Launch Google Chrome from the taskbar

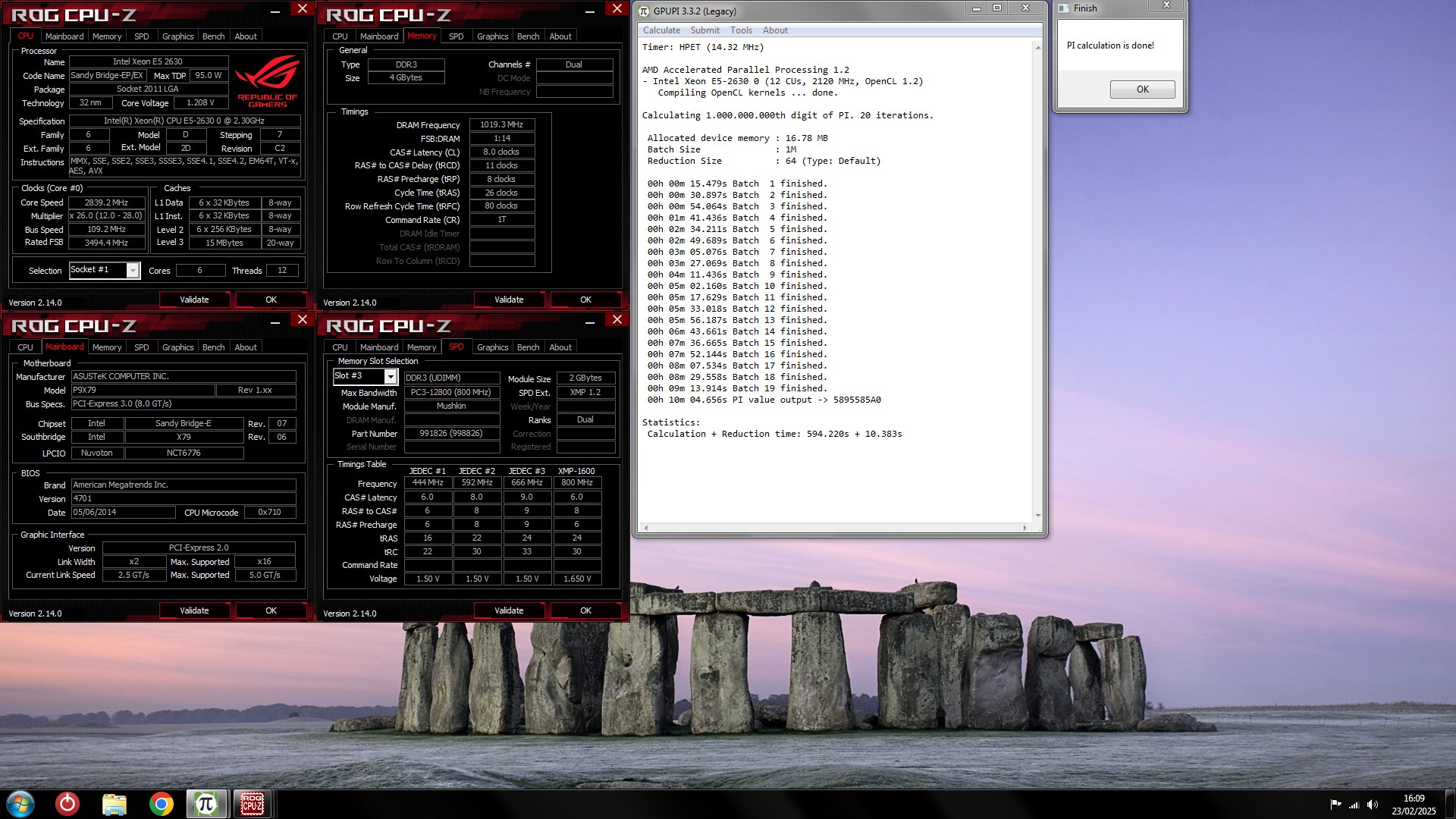[x=161, y=804]
